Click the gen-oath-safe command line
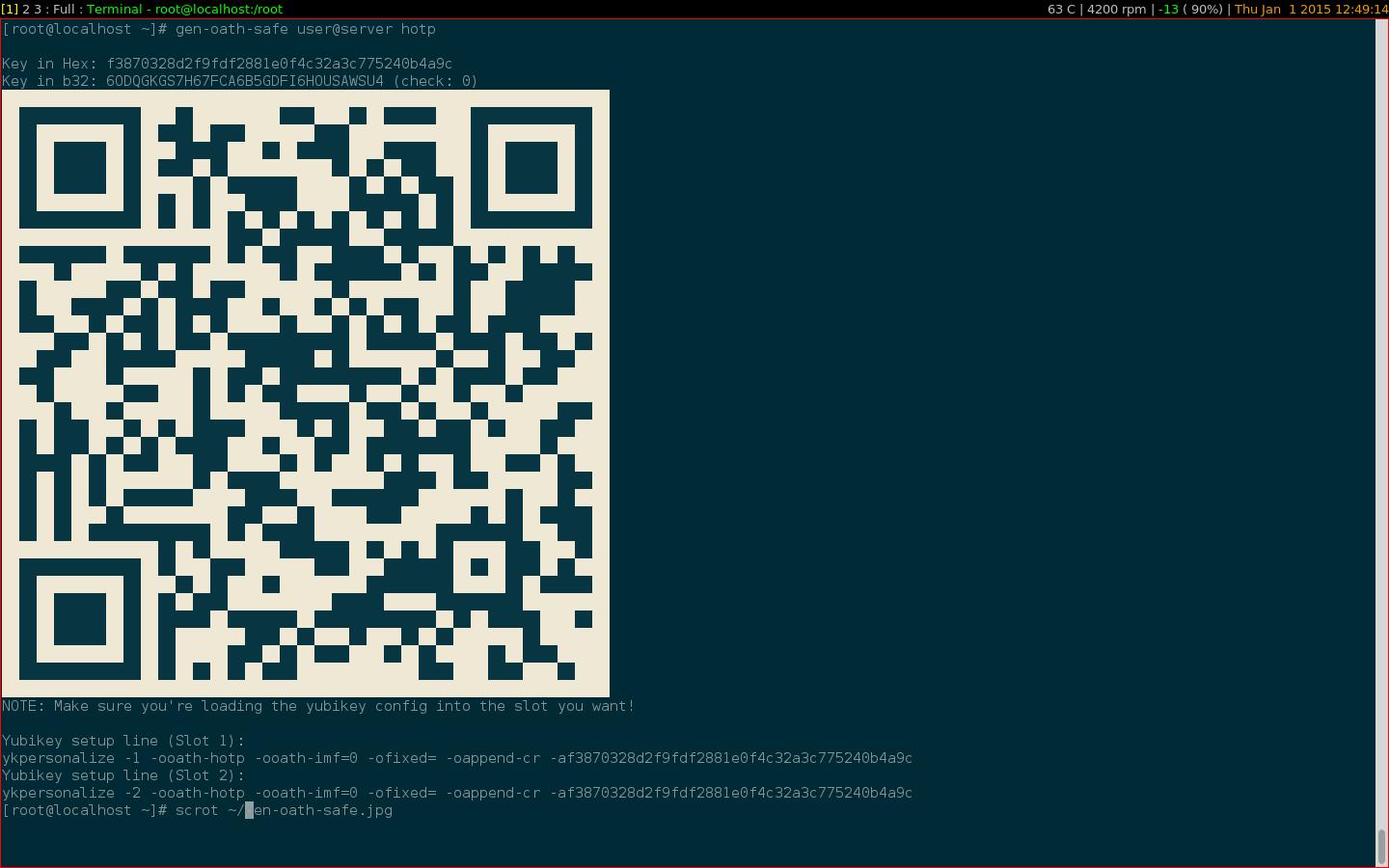This screenshot has width=1389, height=868. 219,29
